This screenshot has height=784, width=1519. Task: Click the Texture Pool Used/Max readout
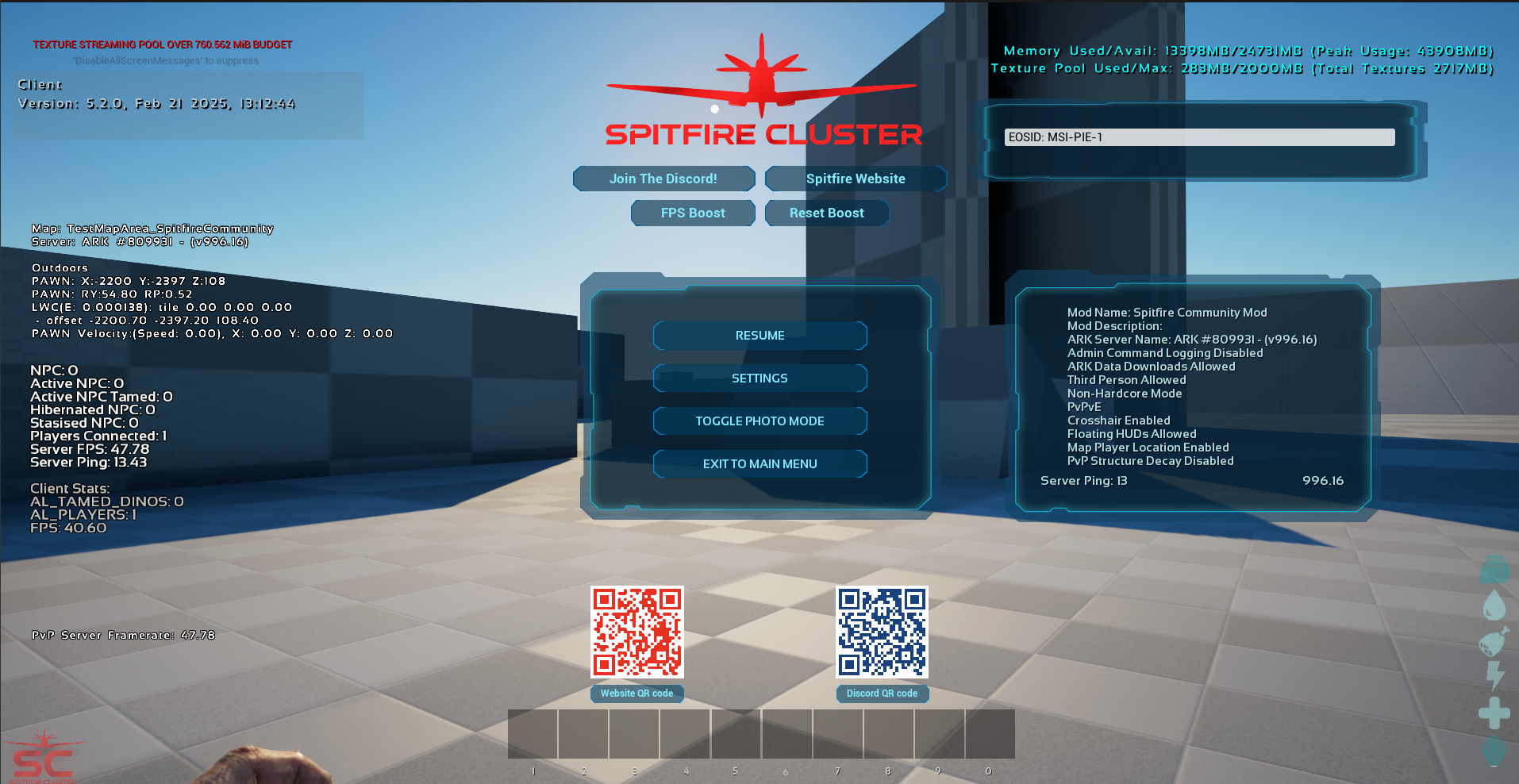point(1242,68)
